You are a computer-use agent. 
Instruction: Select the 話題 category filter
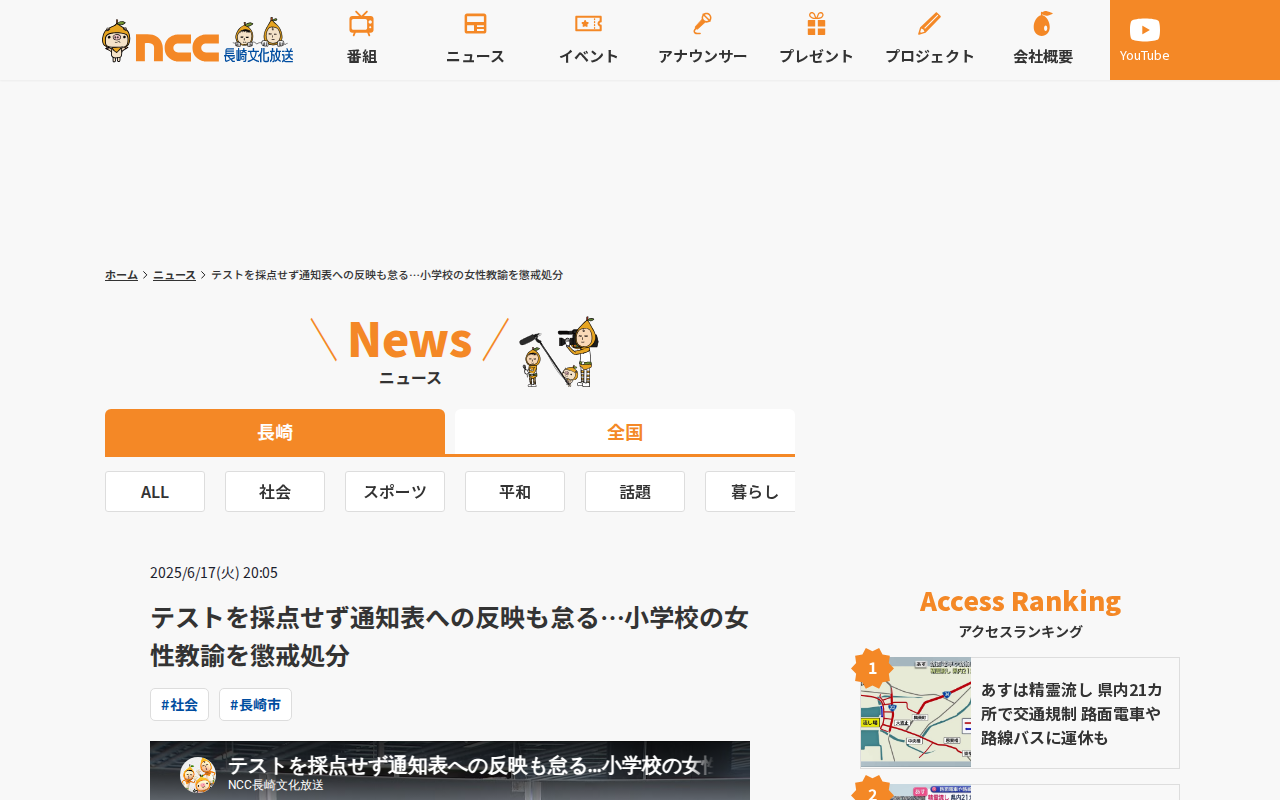[635, 492]
